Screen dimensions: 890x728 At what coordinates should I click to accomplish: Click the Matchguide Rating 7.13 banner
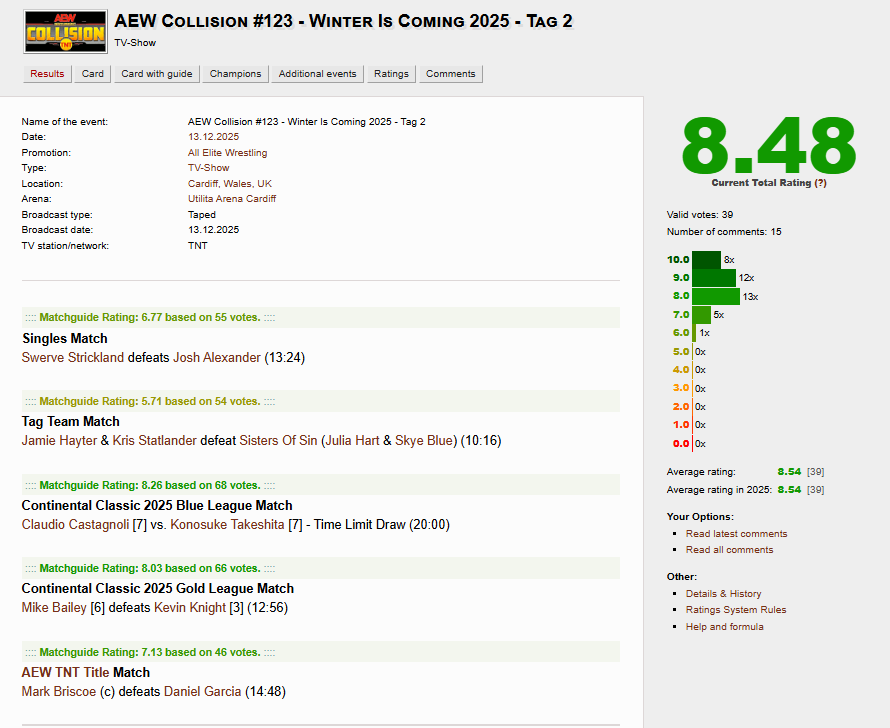pos(321,652)
